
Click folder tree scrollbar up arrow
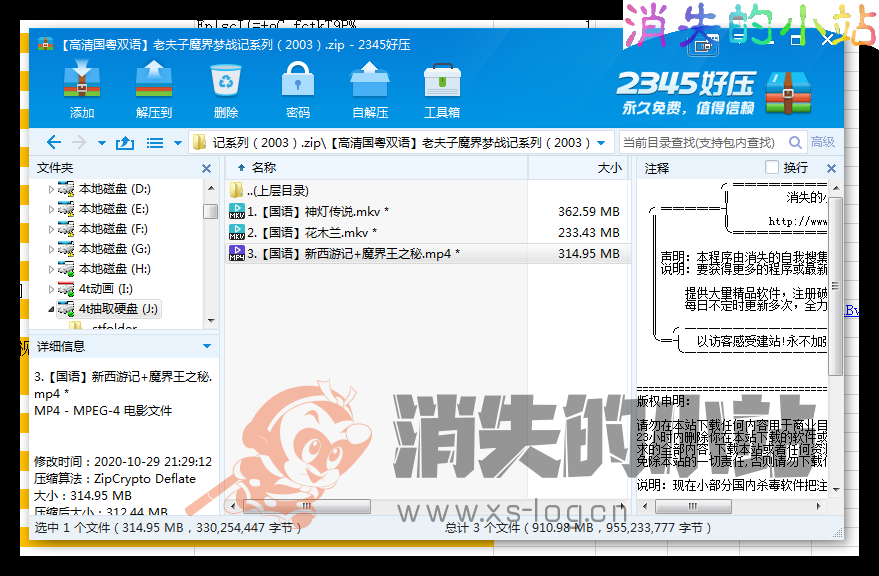pos(211,188)
